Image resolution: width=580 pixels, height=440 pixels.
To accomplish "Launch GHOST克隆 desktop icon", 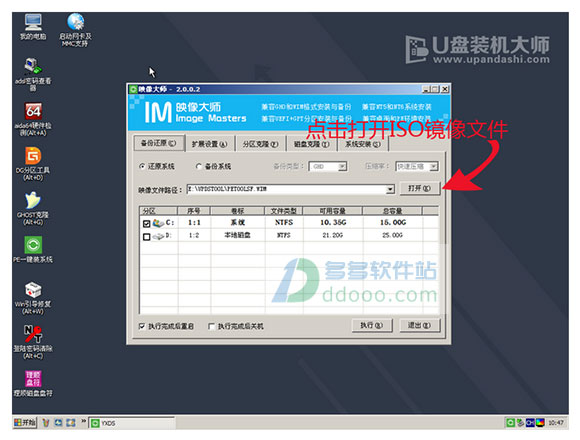I will click(x=33, y=209).
